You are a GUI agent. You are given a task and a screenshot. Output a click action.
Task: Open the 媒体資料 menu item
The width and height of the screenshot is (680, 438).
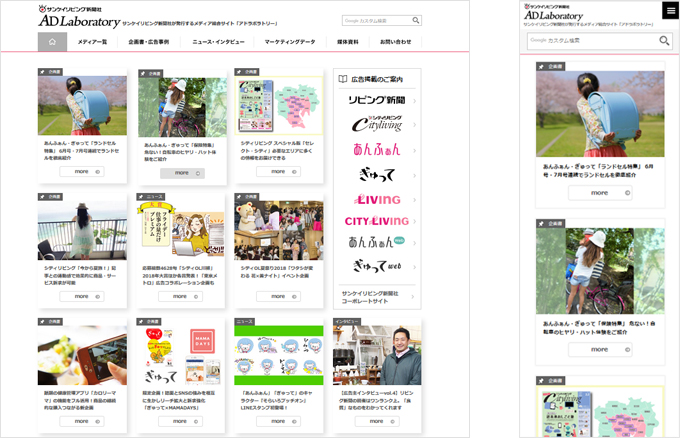coord(348,42)
